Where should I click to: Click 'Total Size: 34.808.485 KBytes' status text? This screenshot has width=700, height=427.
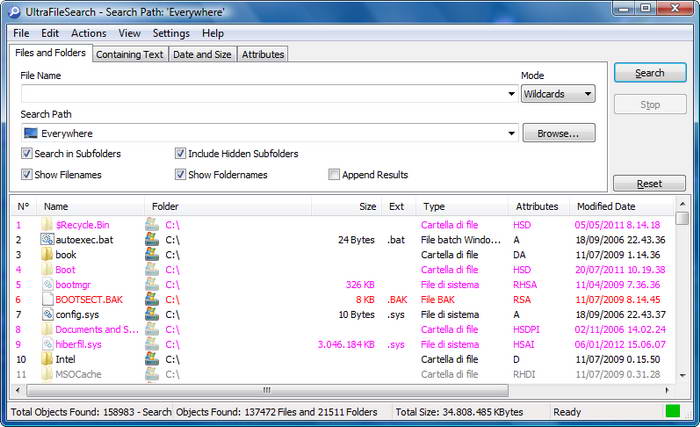459,412
